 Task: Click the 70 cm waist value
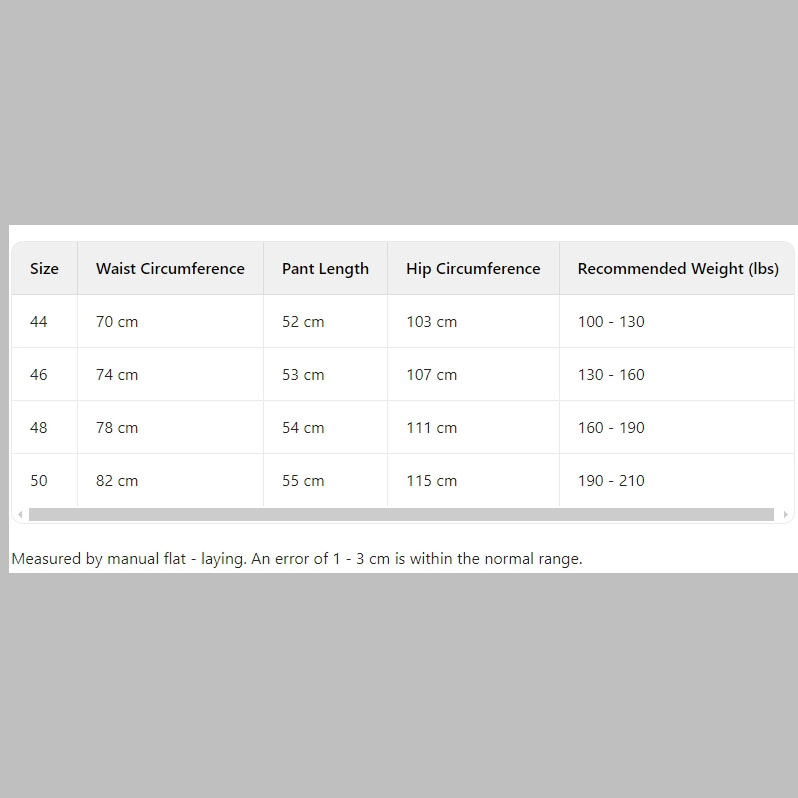117,322
